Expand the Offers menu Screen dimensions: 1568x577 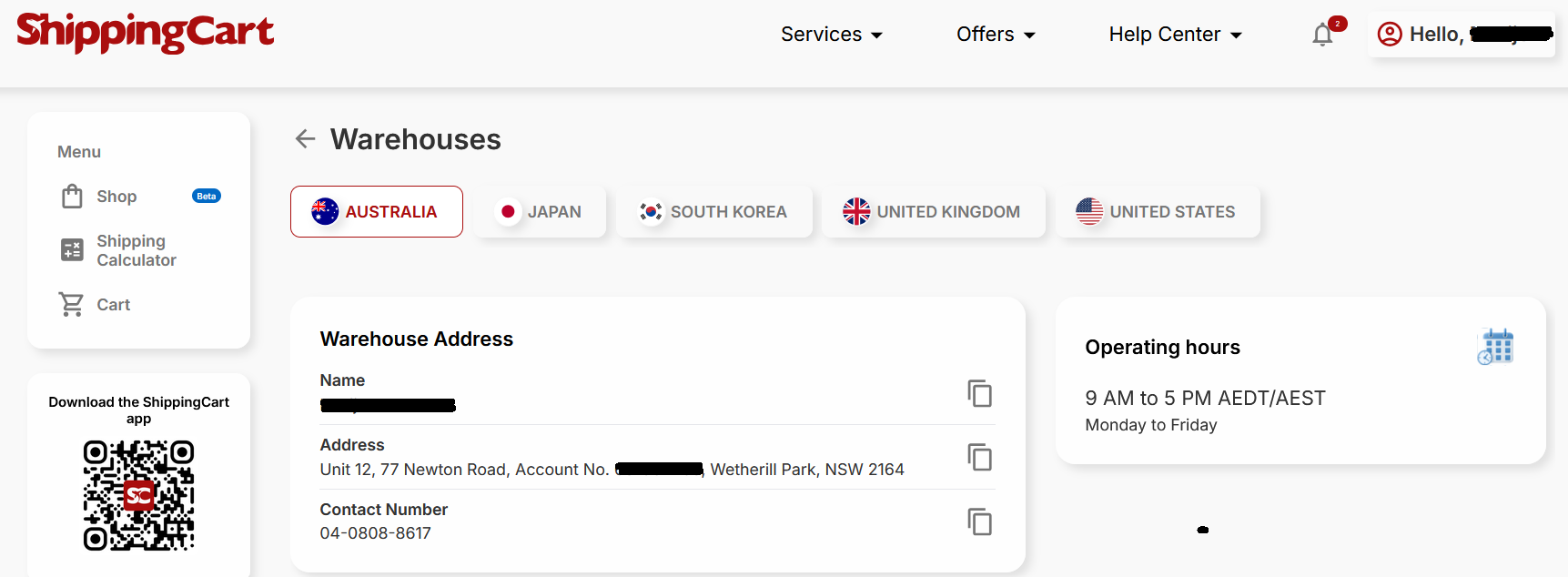point(995,34)
